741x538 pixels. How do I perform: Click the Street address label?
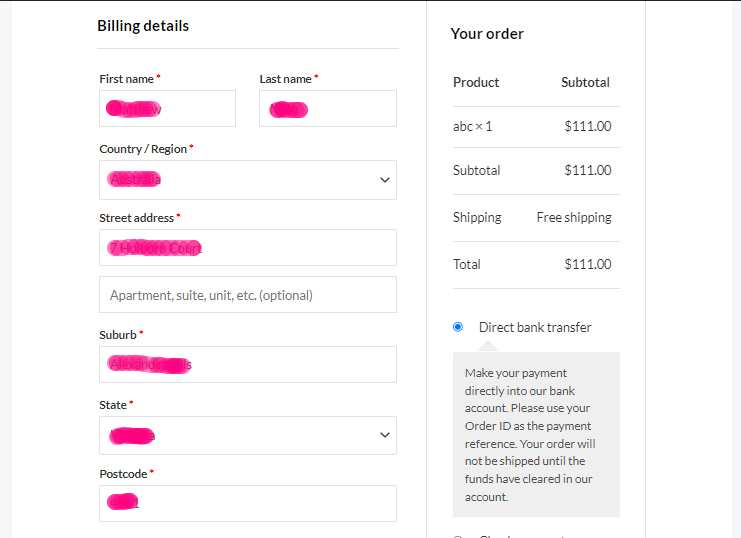[137, 217]
